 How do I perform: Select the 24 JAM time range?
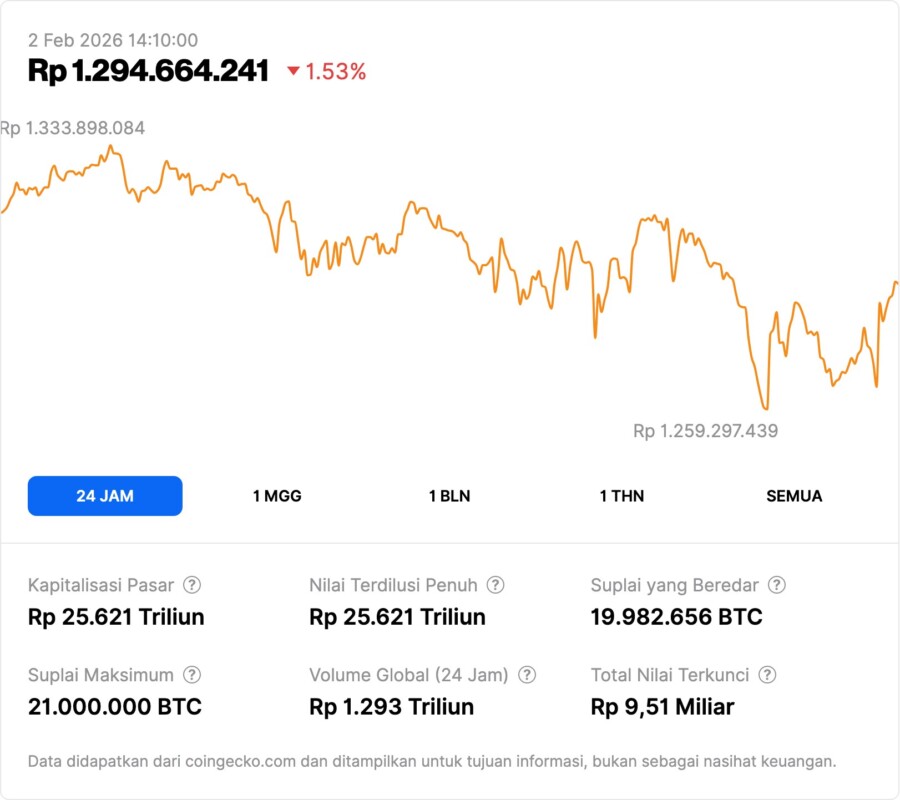tap(105, 496)
